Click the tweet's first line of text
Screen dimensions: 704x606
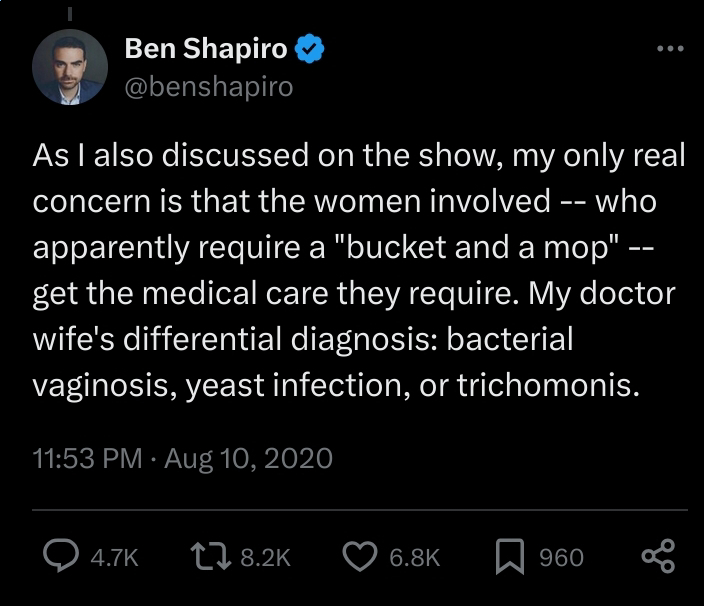coord(359,157)
